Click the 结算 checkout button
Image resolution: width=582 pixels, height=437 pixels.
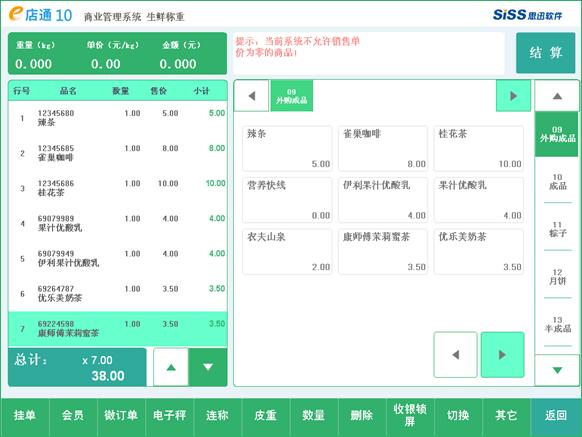tap(546, 53)
